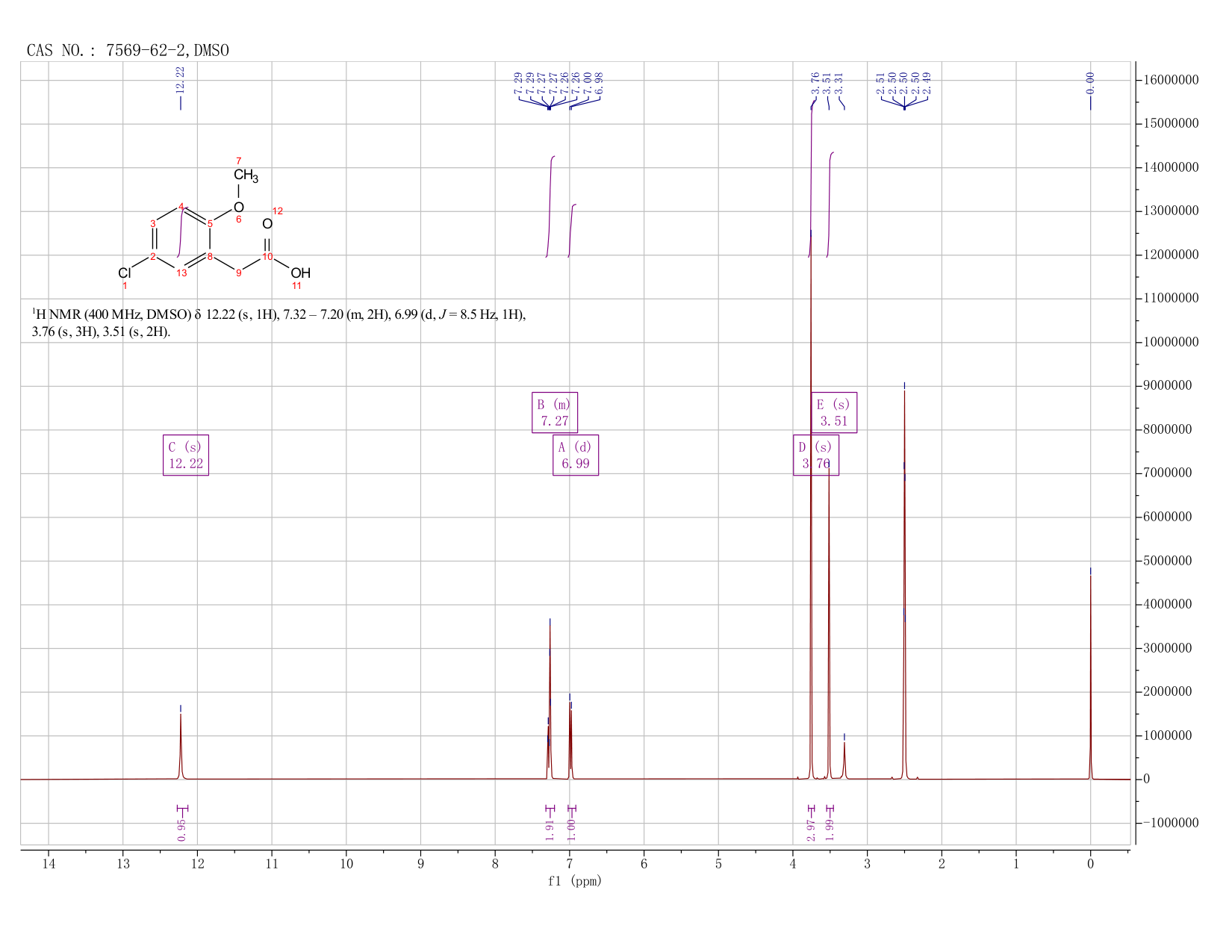This screenshot has height=952, width=1232.
Task: Click the CAS NO. title text
Action: (x=128, y=51)
